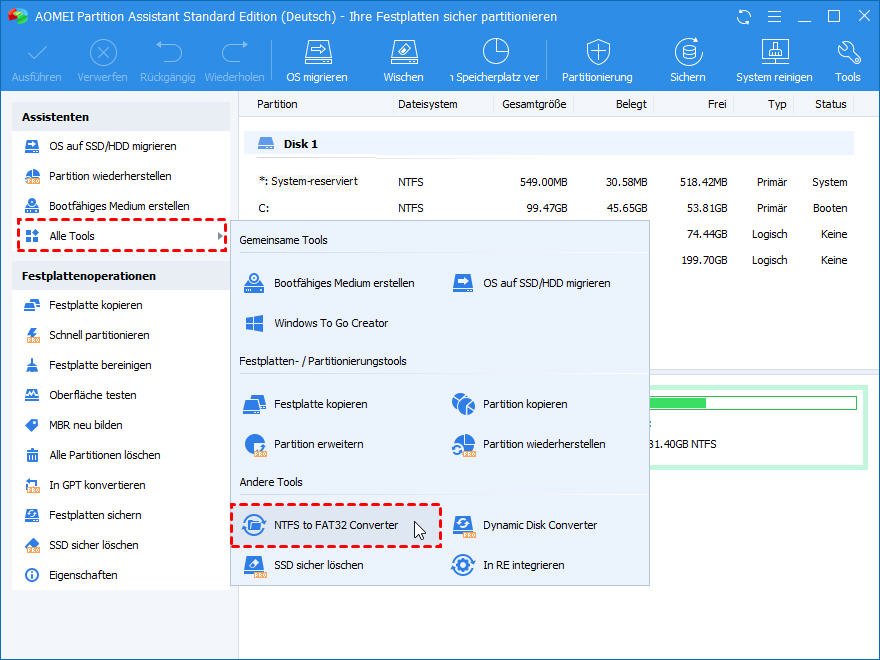This screenshot has height=660, width=880.
Task: Click the Verwerfen discard icon
Action: [103, 53]
